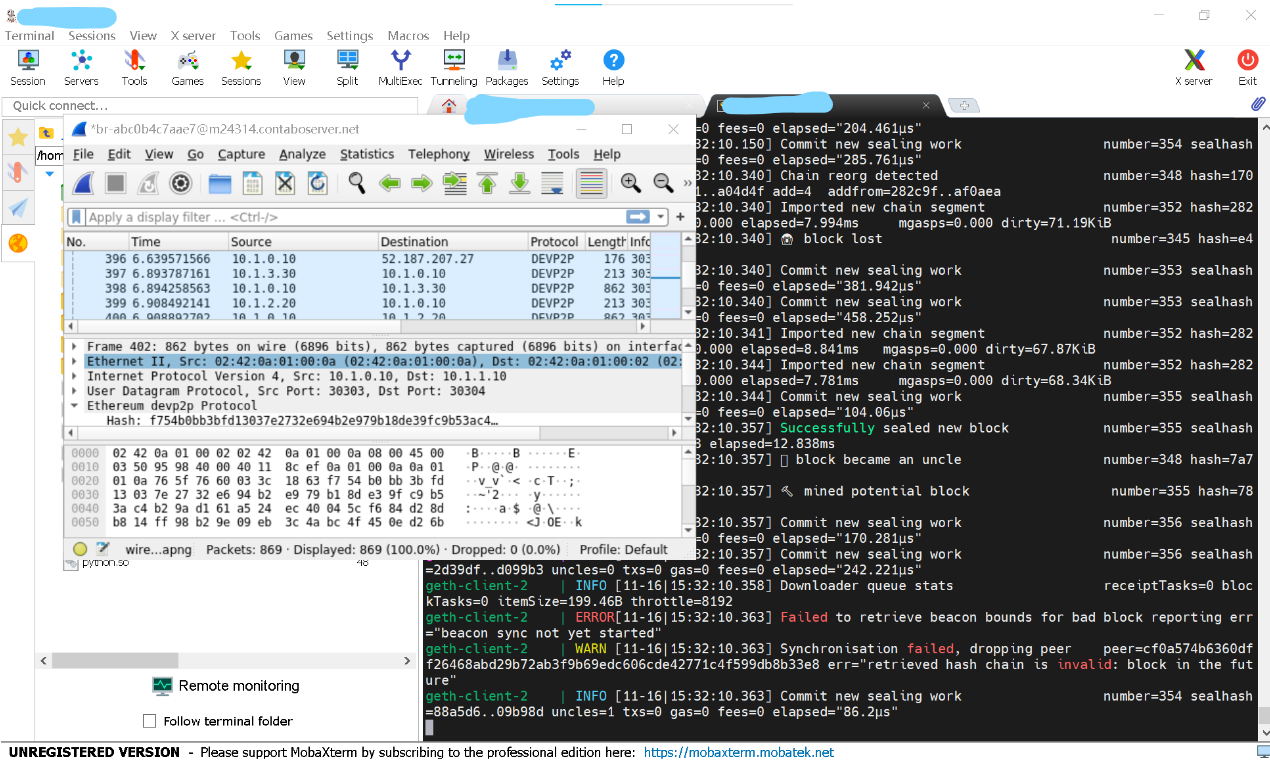Zoom in on Wireshark packet text
1270x760 pixels.
tap(630, 183)
